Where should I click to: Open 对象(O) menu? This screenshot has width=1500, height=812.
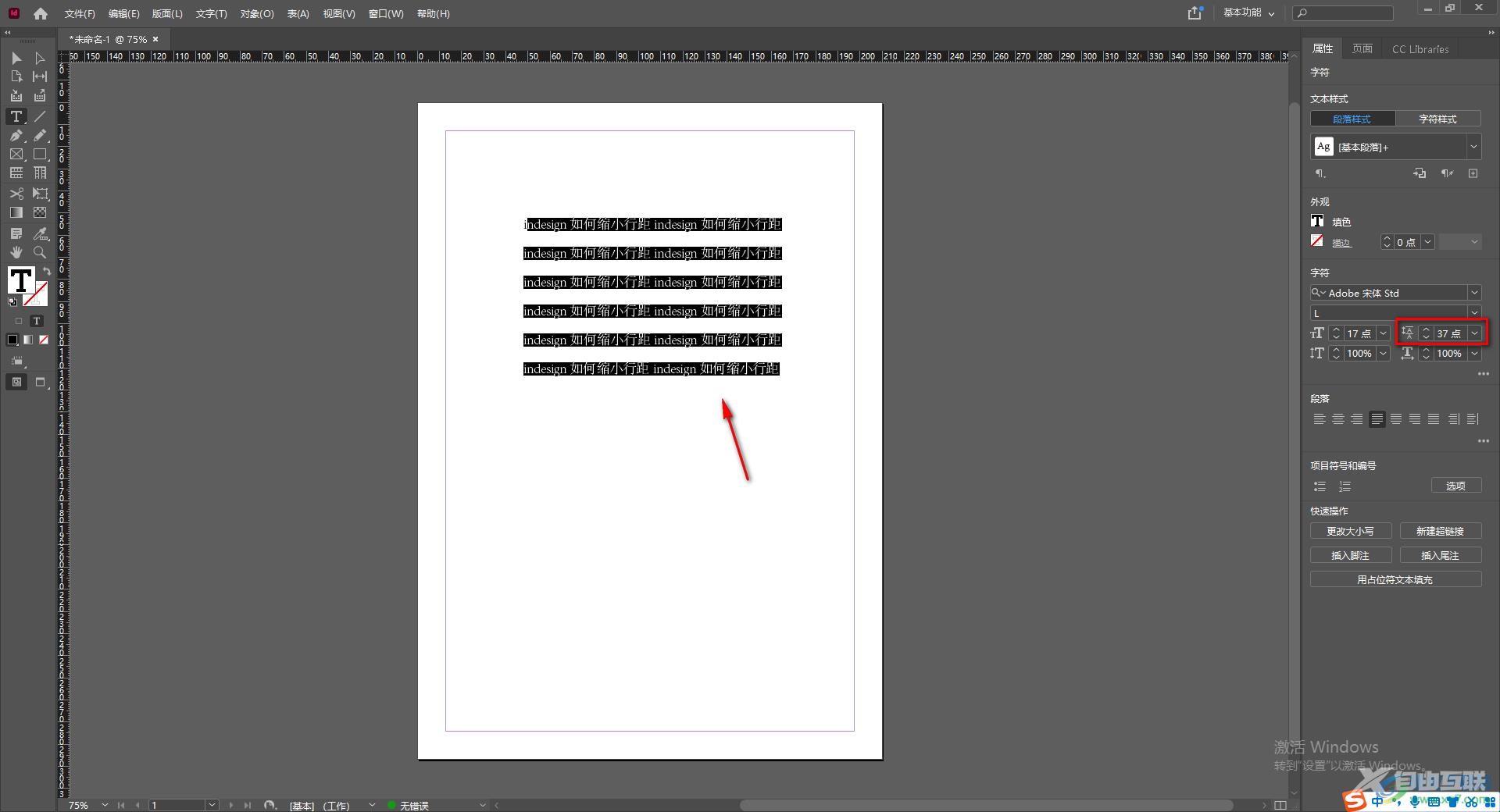click(x=257, y=13)
